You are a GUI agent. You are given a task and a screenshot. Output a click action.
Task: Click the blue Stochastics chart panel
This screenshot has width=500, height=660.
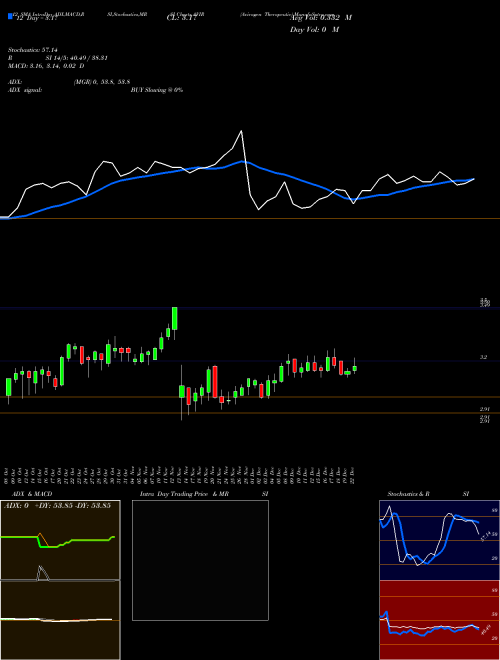(439, 540)
